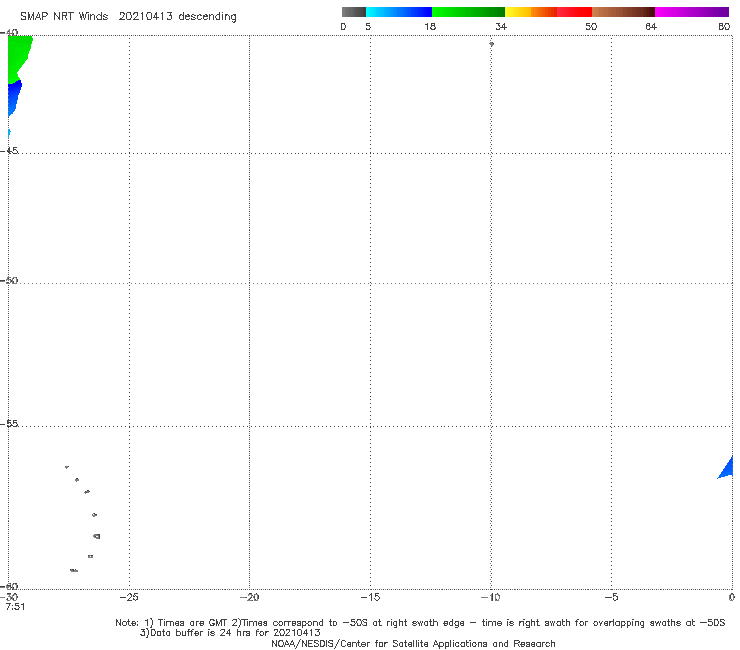Click the longitude label '-10'
Image resolution: width=740 pixels, height=650 pixels.
coord(490,598)
